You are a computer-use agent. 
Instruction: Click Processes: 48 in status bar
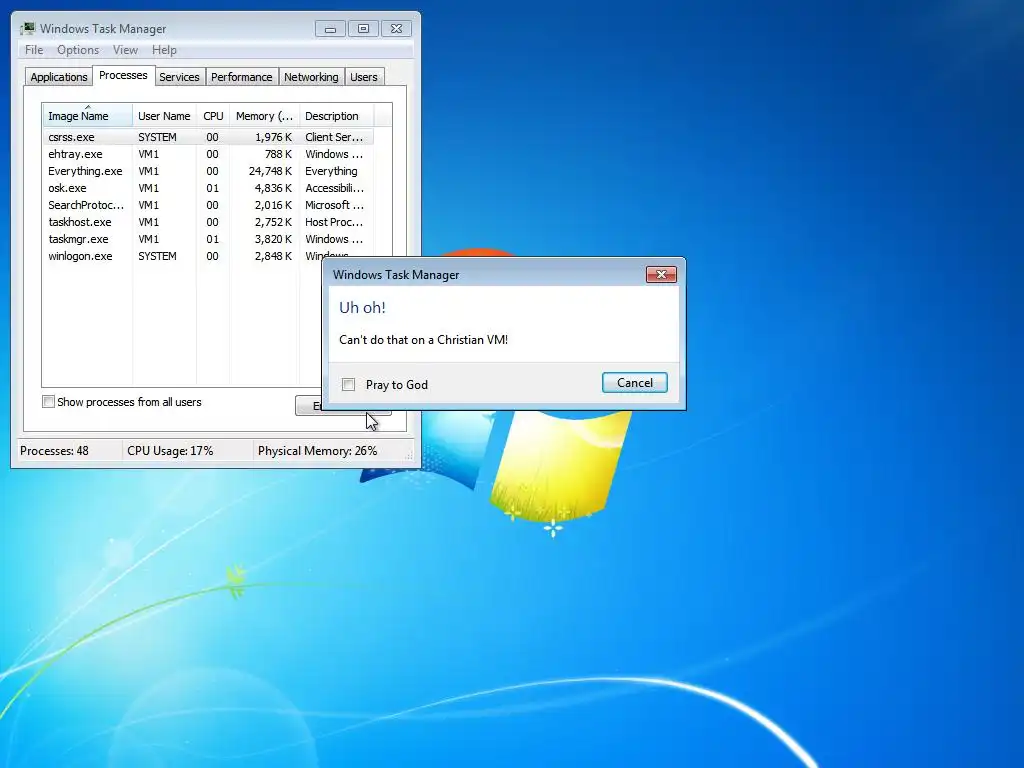click(x=54, y=451)
